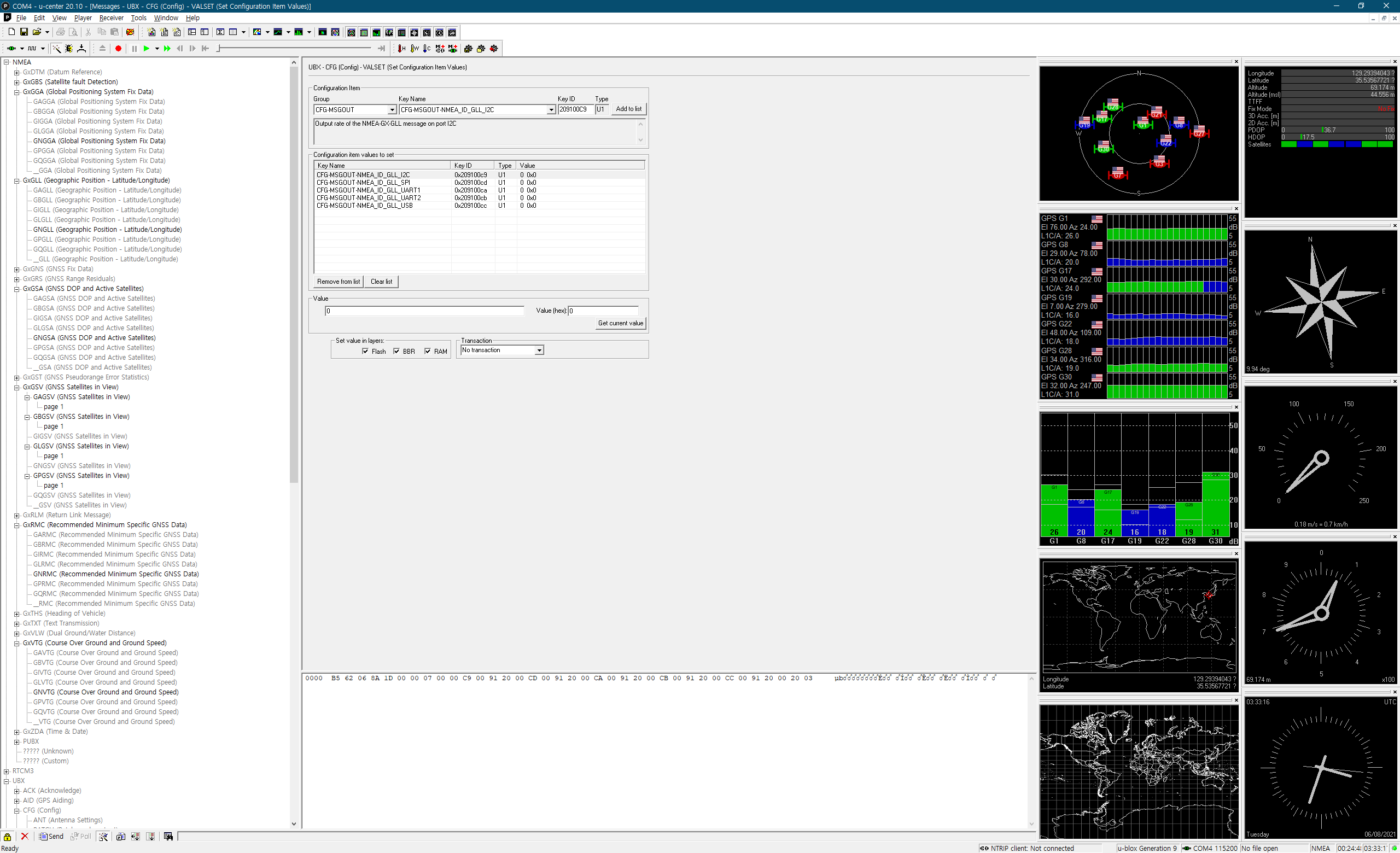Open the Tools menu
Screen dimensions: 1400x853
(138, 18)
